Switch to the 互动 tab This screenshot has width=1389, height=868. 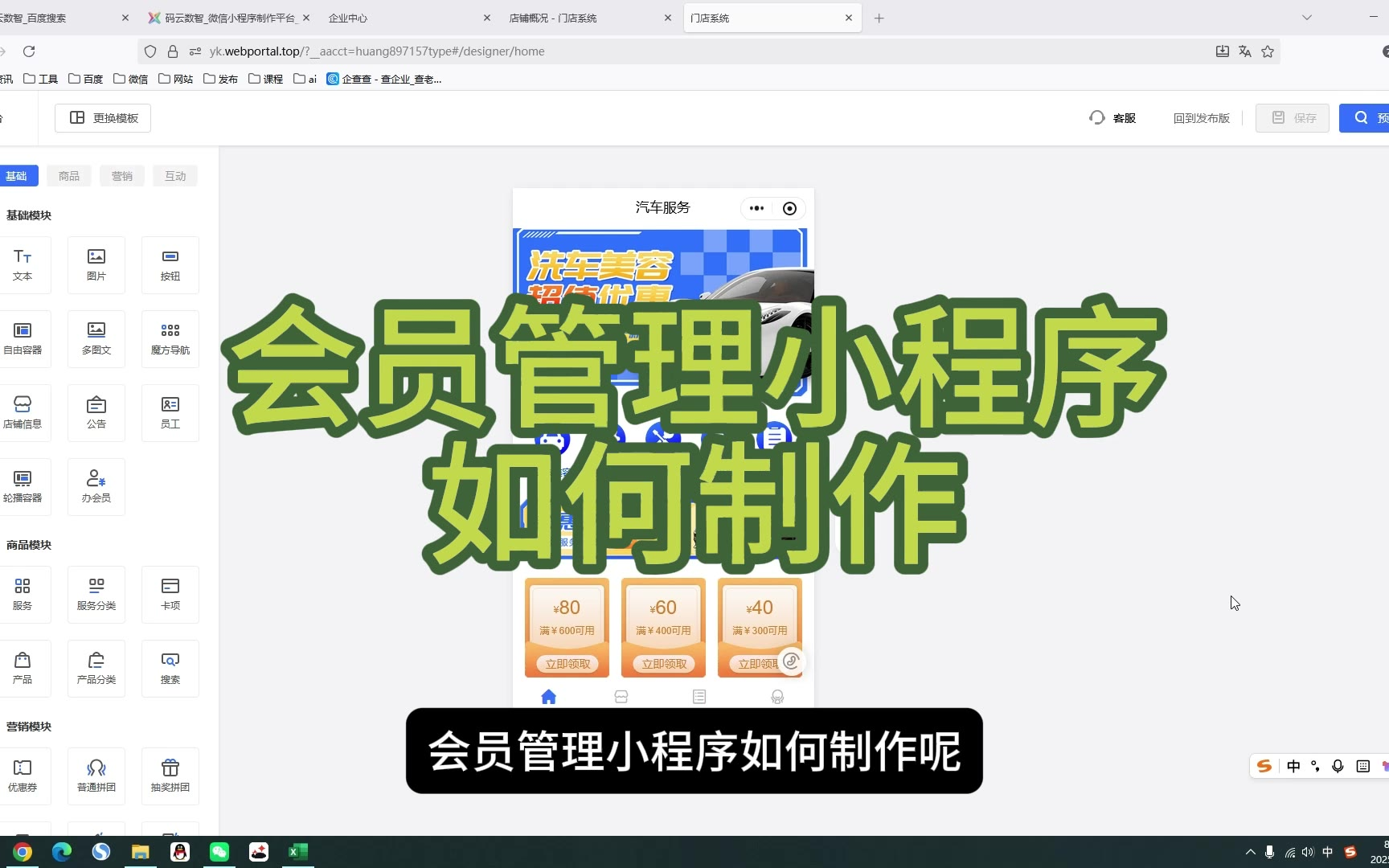[175, 176]
